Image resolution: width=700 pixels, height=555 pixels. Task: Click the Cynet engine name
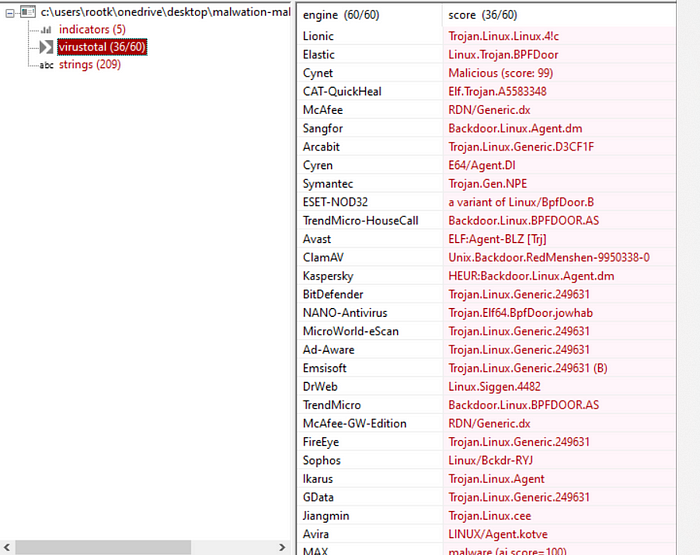pos(317,73)
